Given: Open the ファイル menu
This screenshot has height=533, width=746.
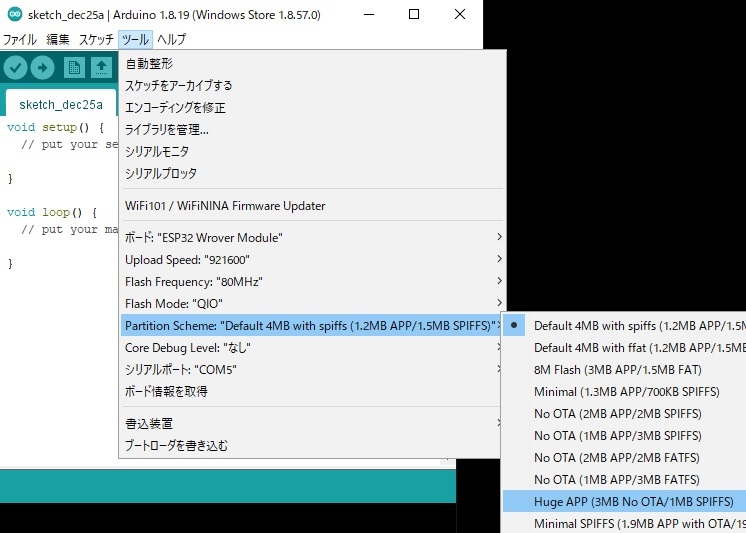Looking at the screenshot, I should (x=20, y=39).
